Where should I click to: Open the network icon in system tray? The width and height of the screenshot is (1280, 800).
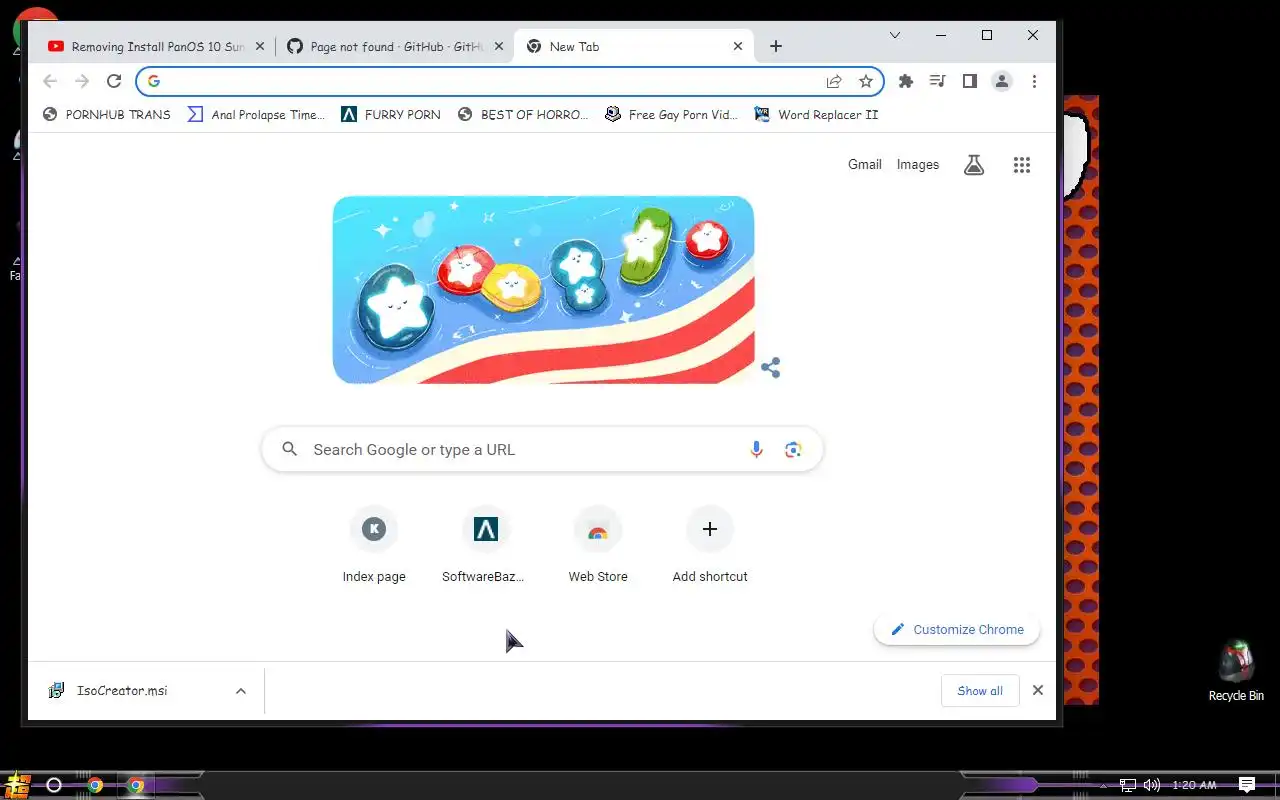[x=1127, y=785]
